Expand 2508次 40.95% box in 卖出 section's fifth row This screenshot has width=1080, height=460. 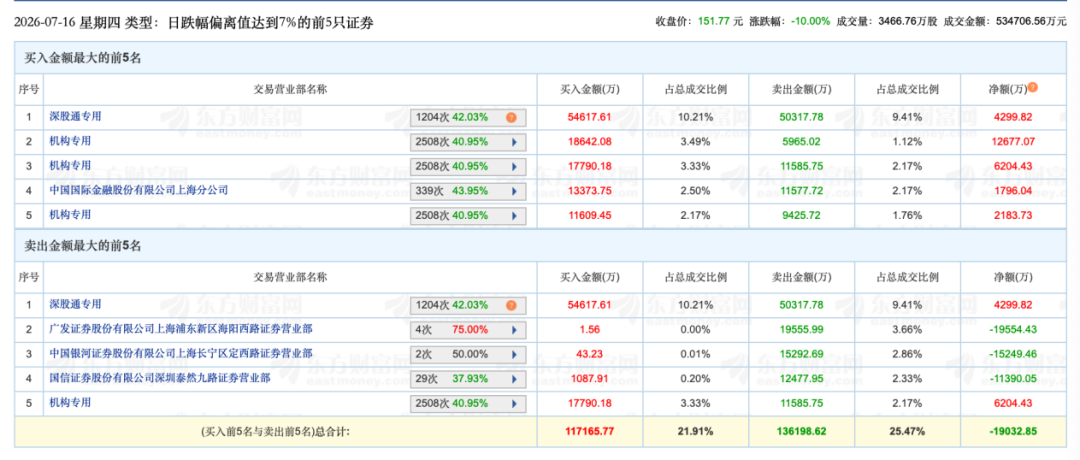point(468,403)
